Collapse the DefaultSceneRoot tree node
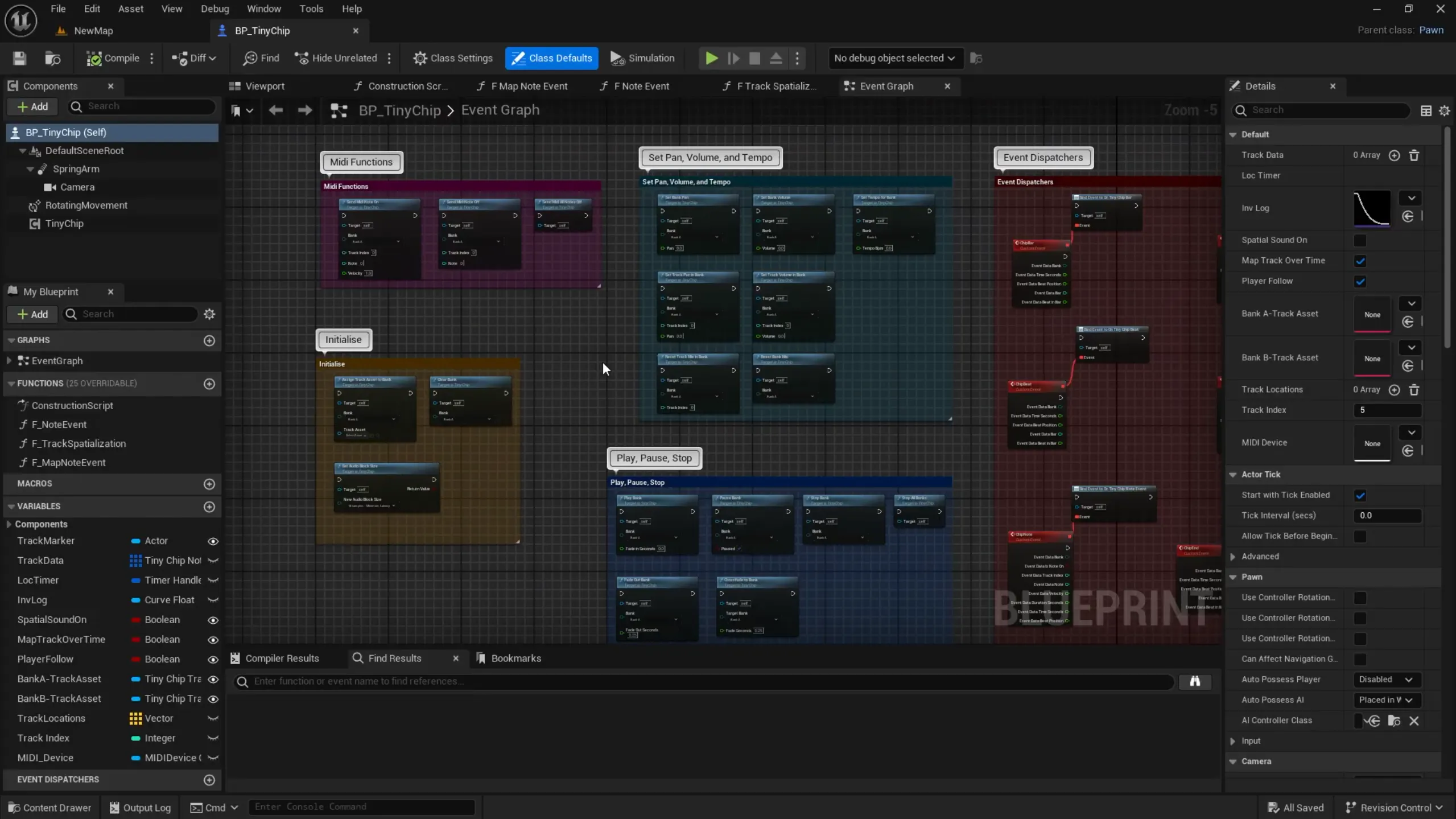The width and height of the screenshot is (1456, 819). [23, 151]
